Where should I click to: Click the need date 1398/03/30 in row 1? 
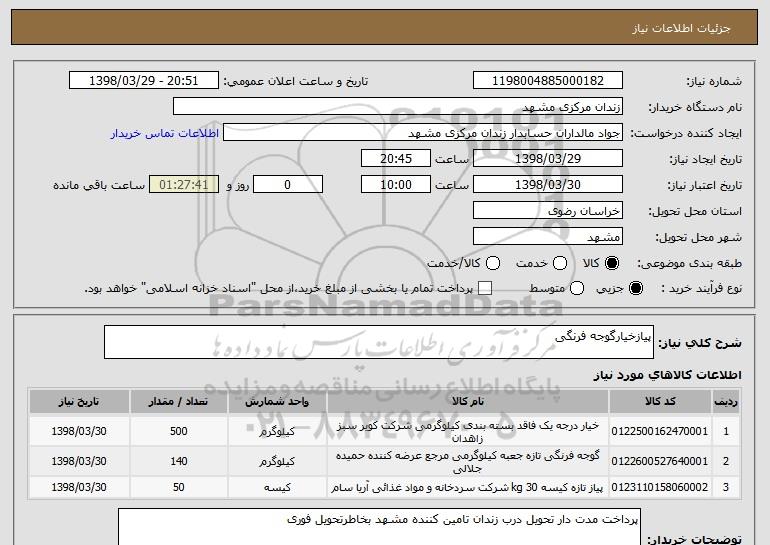79,432
